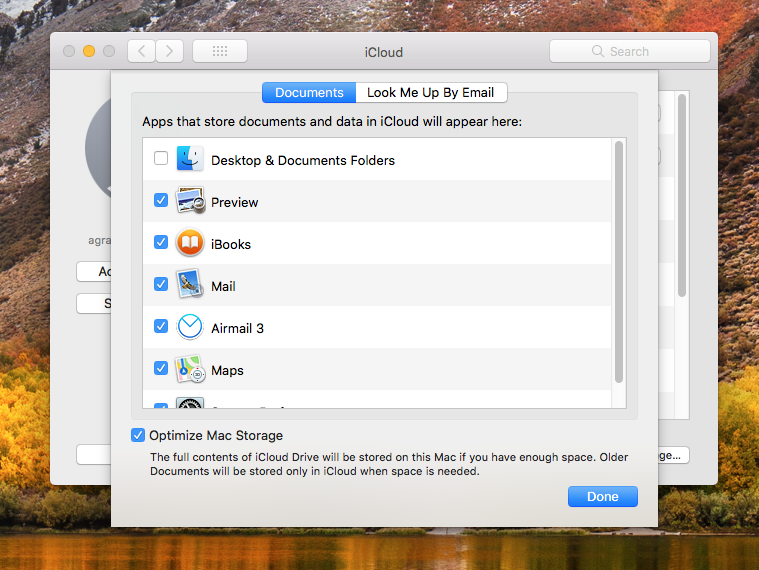The image size is (759, 570).
Task: Minimize window with yellow button
Action: coord(89,51)
